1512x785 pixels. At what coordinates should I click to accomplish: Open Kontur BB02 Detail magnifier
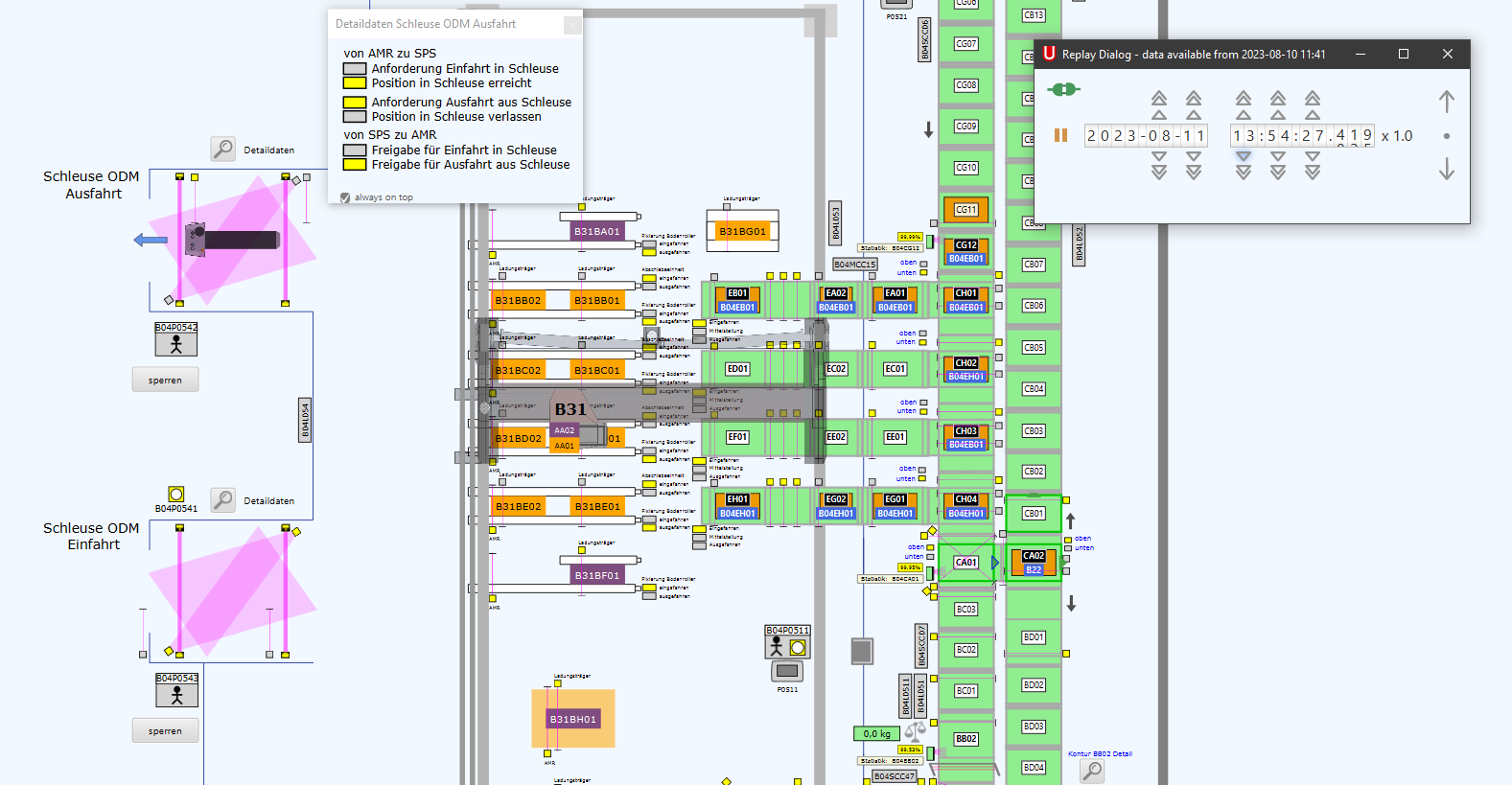[1092, 771]
